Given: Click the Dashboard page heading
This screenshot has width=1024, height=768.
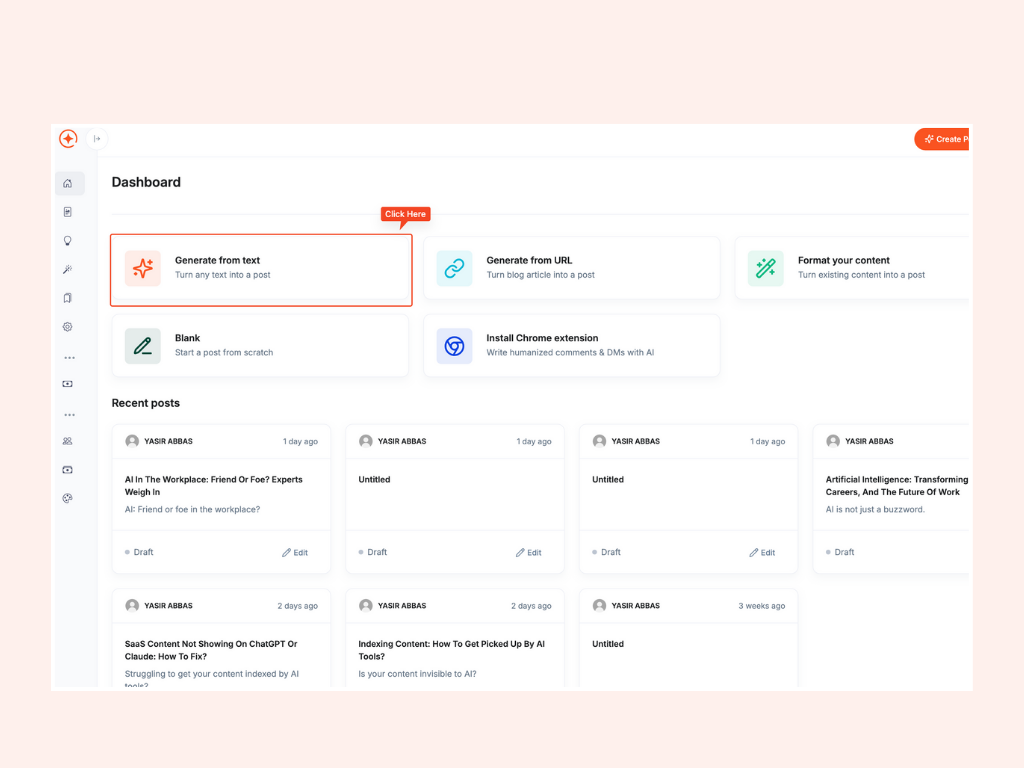Looking at the screenshot, I should click(146, 182).
